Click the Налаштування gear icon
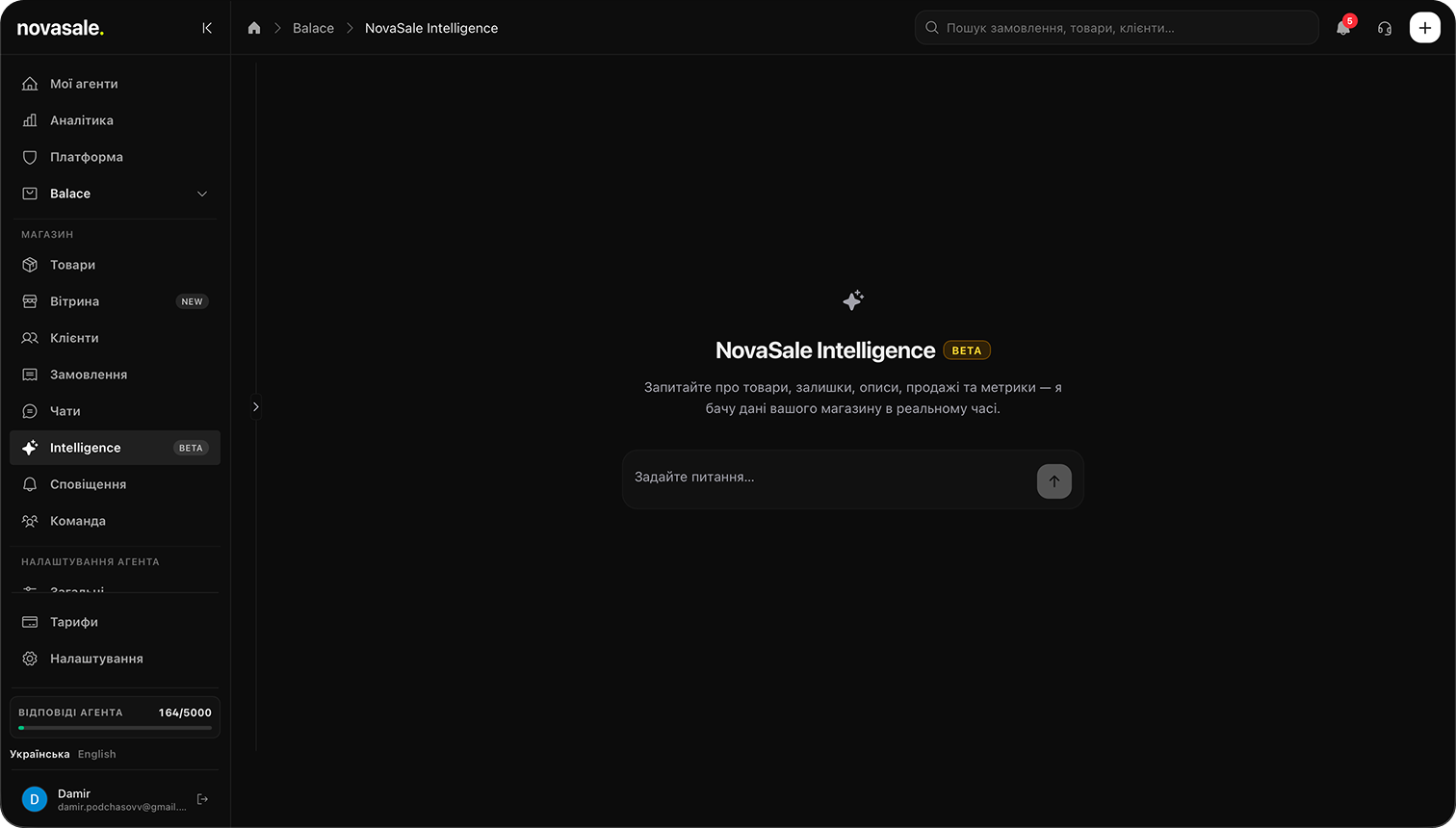 pos(30,659)
